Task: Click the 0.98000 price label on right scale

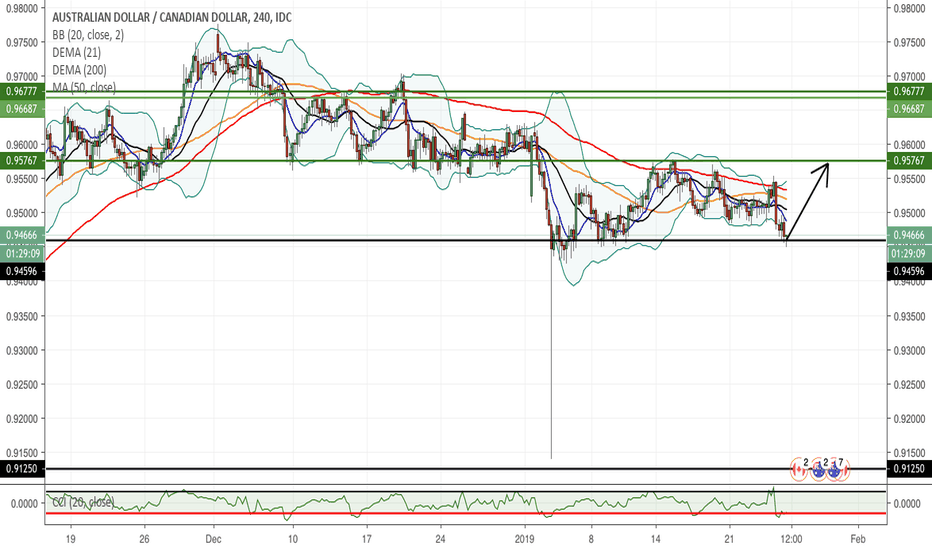Action: [909, 8]
